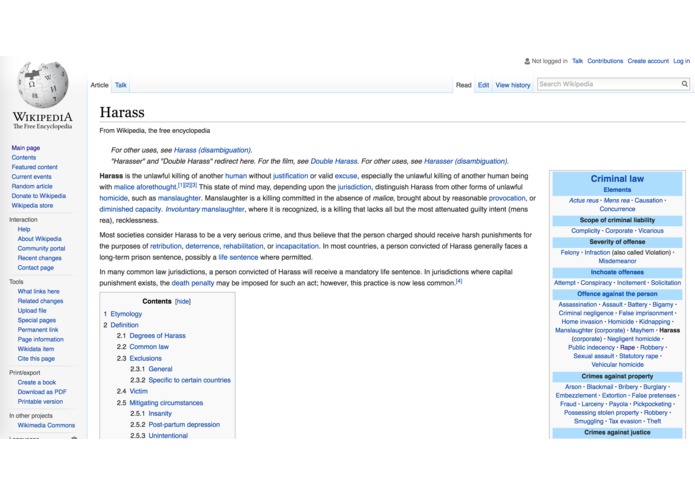Open the Wikidata item link
The image size is (695, 494).
35,349
